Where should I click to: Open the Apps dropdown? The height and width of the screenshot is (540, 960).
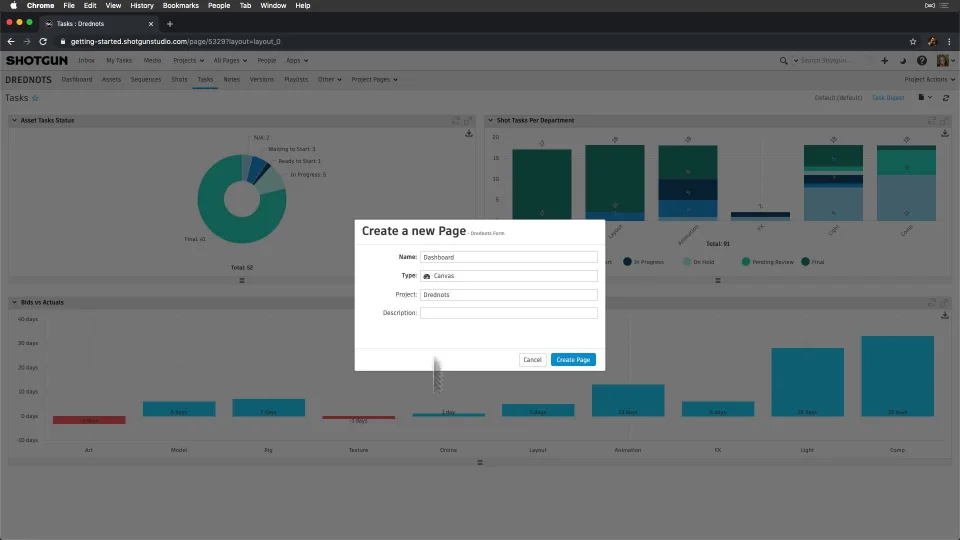297,61
